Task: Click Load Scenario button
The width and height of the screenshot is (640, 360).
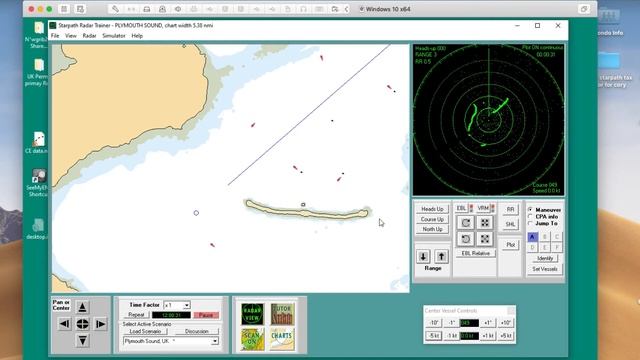Action: [x=145, y=331]
